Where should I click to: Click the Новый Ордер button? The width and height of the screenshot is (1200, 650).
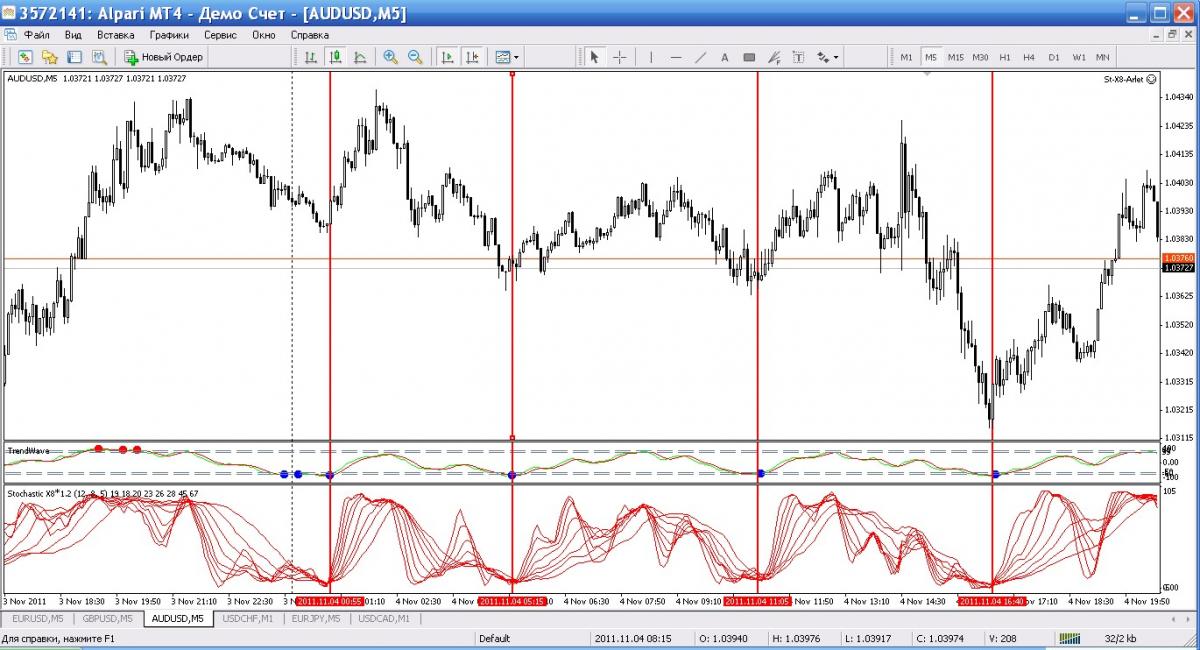tap(164, 57)
